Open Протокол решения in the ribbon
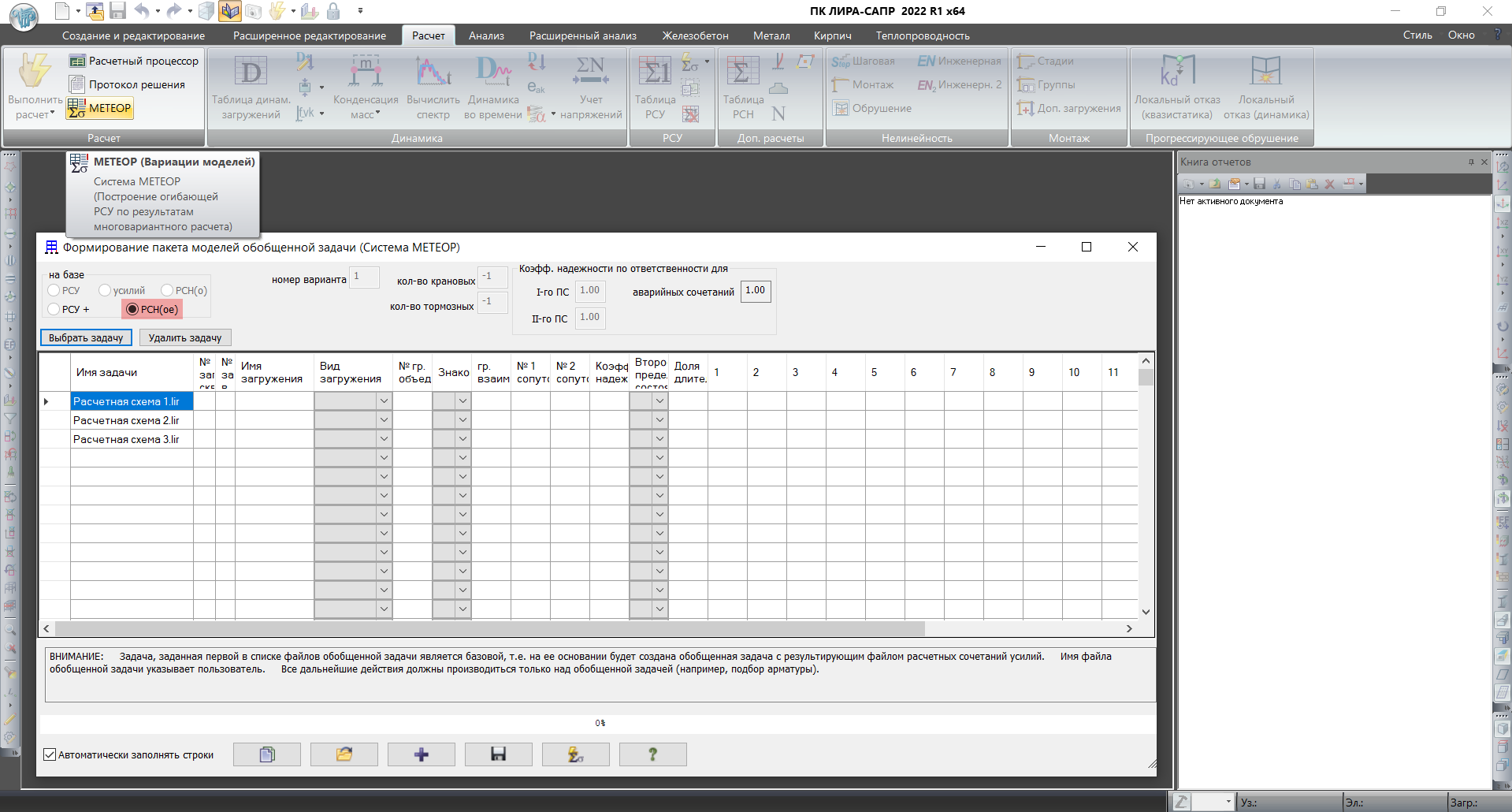Screen dimensions: 1512x812 click(x=128, y=84)
